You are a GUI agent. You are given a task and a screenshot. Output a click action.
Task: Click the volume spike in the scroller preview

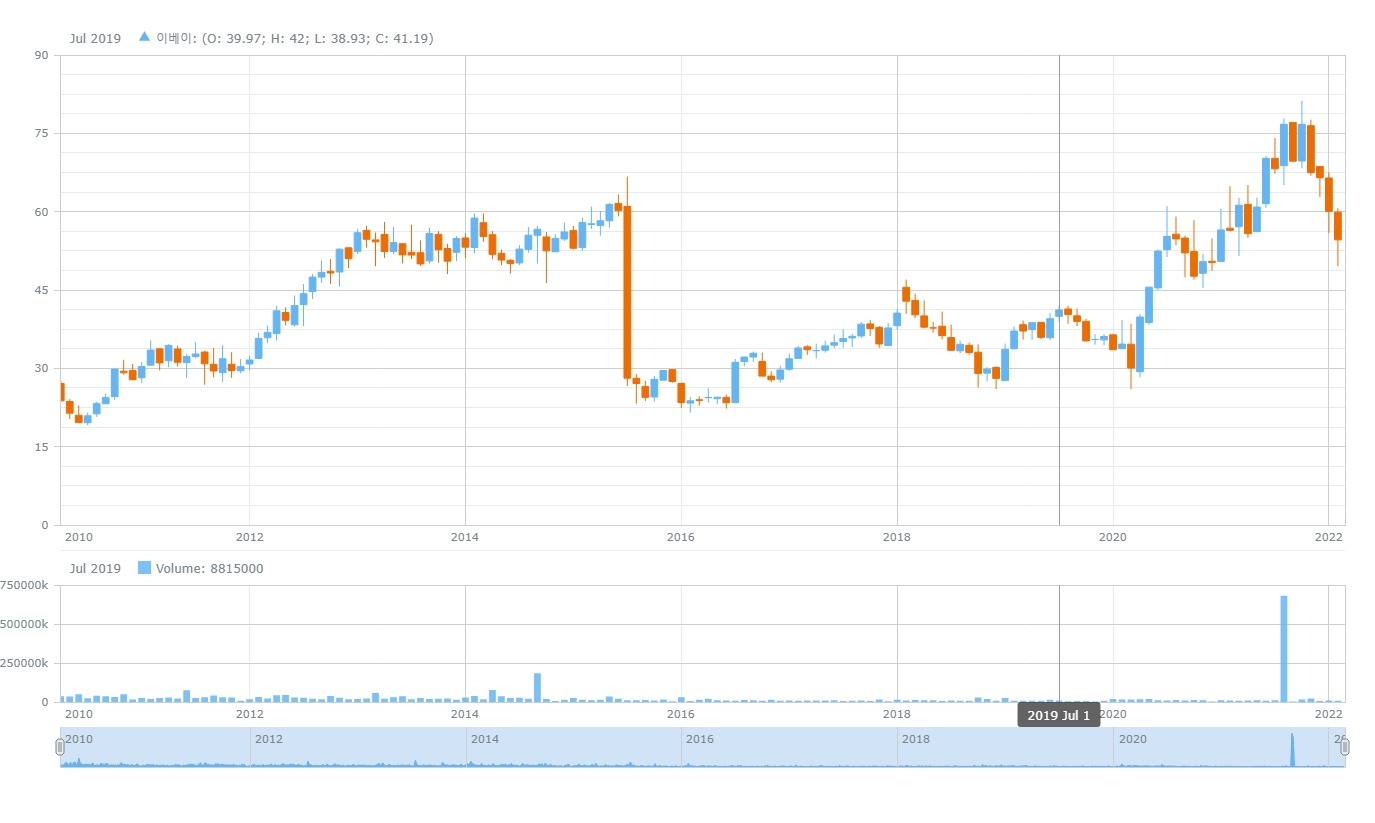coord(1291,750)
